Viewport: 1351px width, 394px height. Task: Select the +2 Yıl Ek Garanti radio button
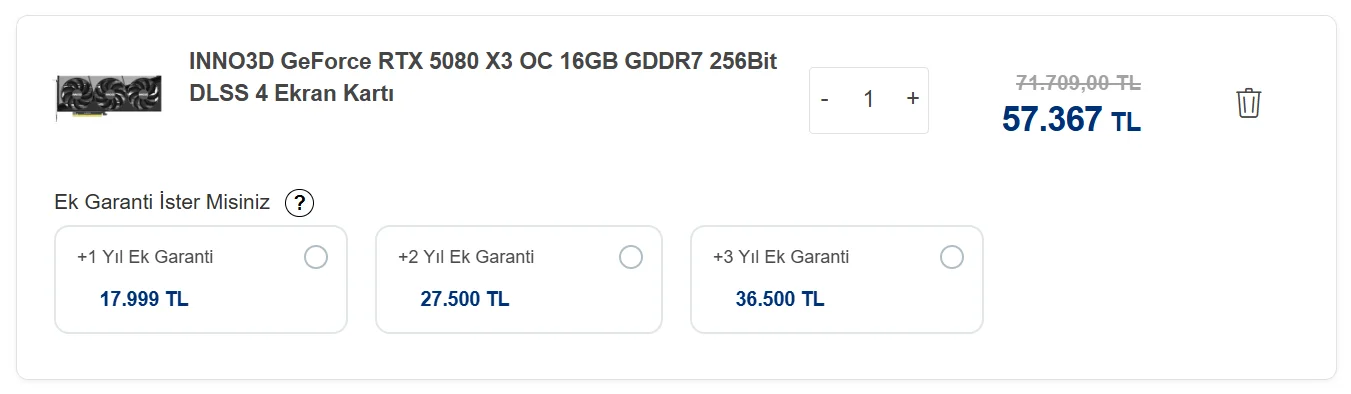pos(631,257)
